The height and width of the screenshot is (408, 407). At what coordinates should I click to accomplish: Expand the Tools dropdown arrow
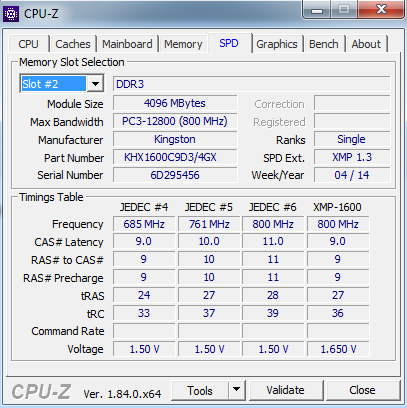coord(237,390)
